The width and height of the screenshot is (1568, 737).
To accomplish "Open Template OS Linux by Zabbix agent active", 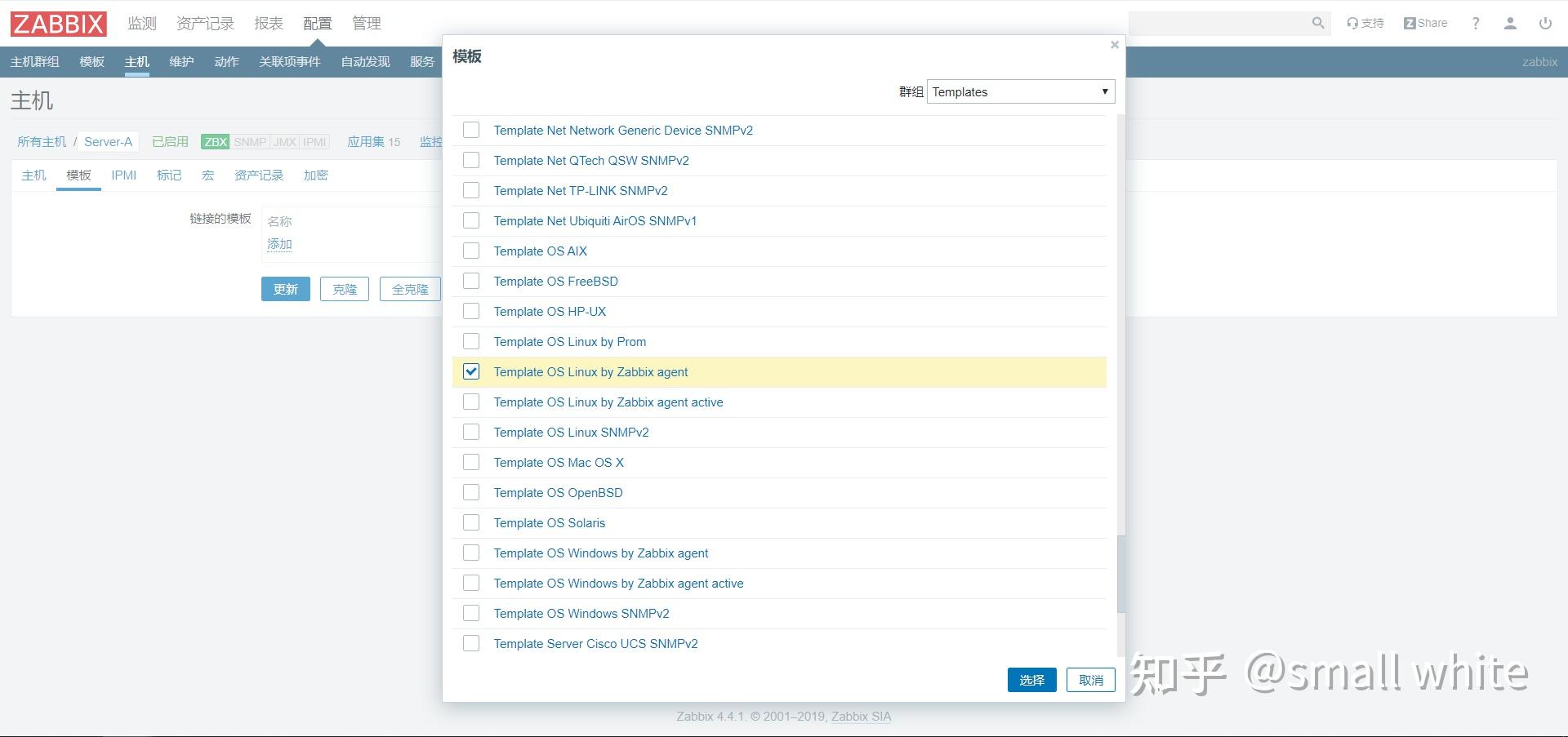I will click(x=608, y=402).
